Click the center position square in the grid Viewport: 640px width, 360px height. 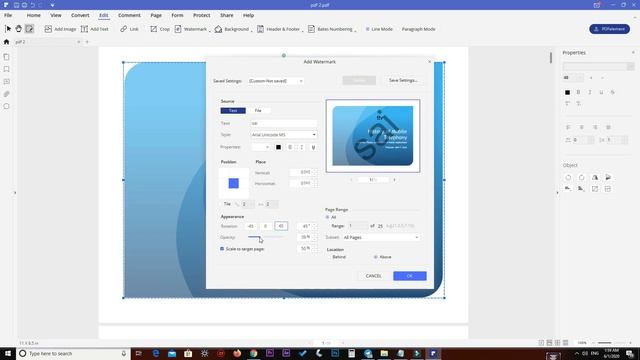click(233, 183)
